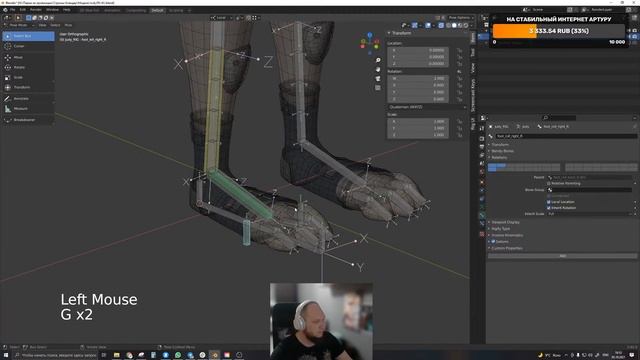Viewport: 640px width, 360px height.
Task: Select the Select Box tool
Action: click(x=28, y=36)
